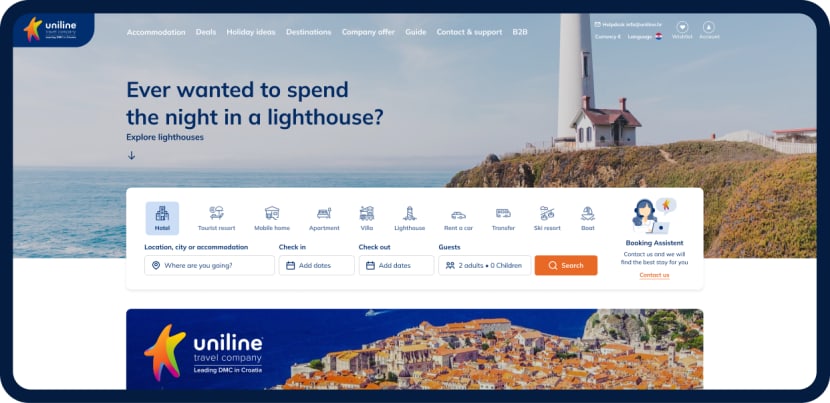The width and height of the screenshot is (830, 403).
Task: Open the Check out date picker
Action: (x=396, y=265)
